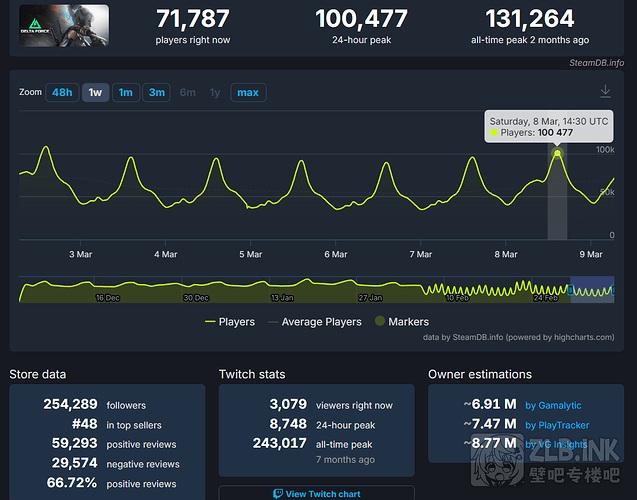Open the by VG Insights link
Image resolution: width=637 pixels, height=500 pixels.
(x=558, y=444)
